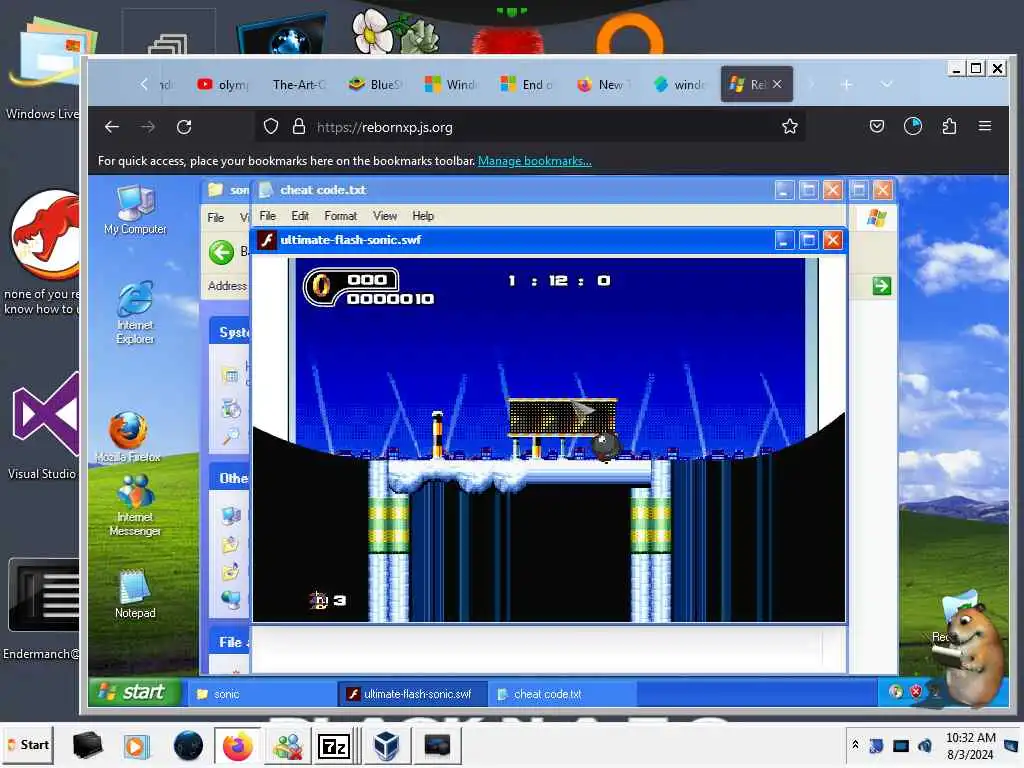This screenshot has height=768, width=1024.
Task: Switch to the End o tab
Action: (526, 84)
